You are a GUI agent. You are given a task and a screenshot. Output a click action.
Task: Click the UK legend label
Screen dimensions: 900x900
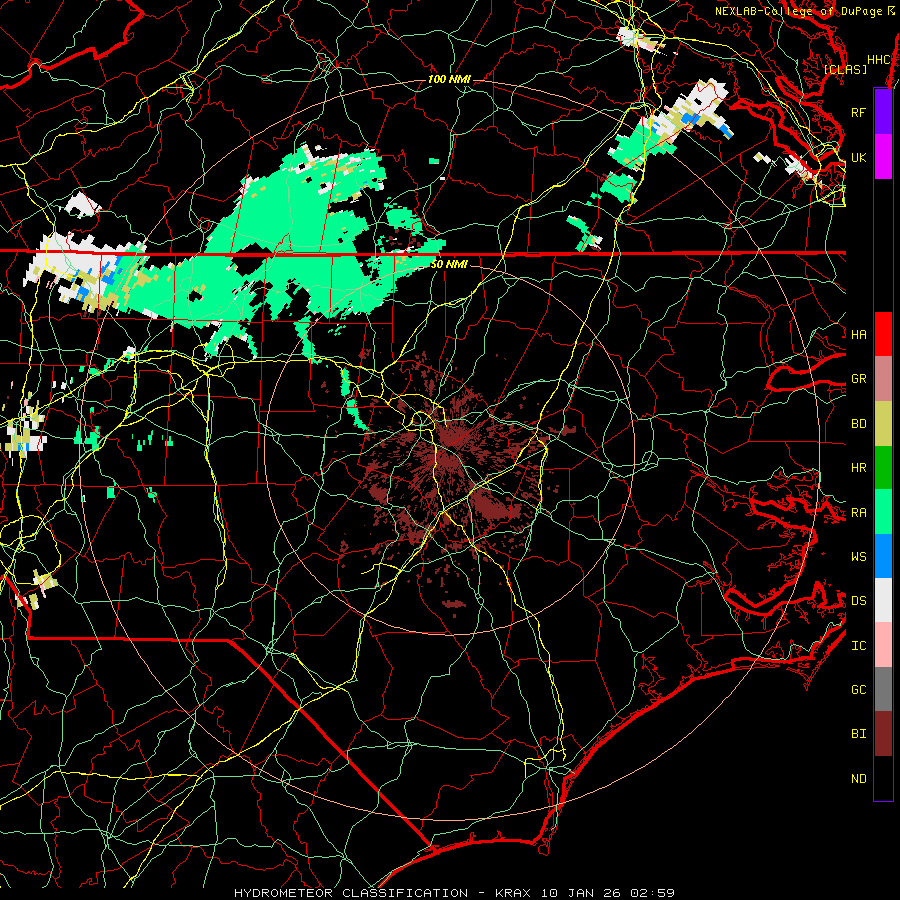(x=859, y=157)
